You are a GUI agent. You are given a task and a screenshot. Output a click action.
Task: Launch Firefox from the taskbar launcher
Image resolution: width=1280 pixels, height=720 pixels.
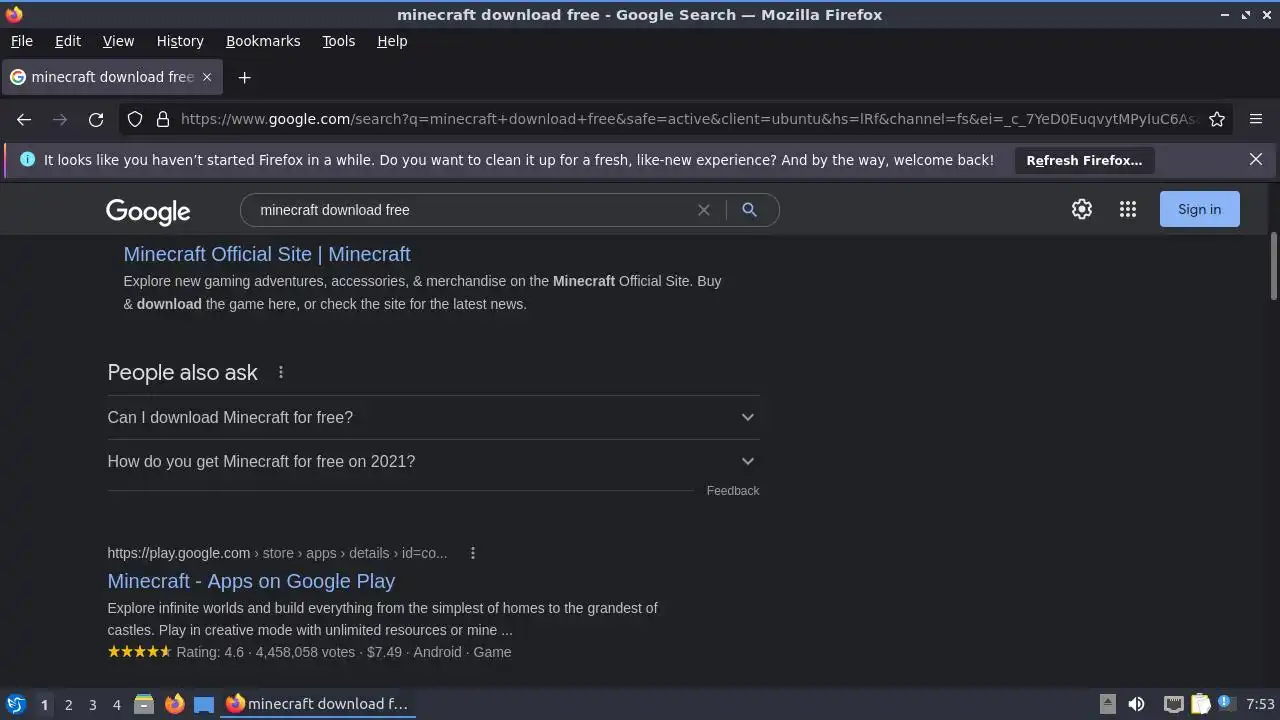pos(174,704)
